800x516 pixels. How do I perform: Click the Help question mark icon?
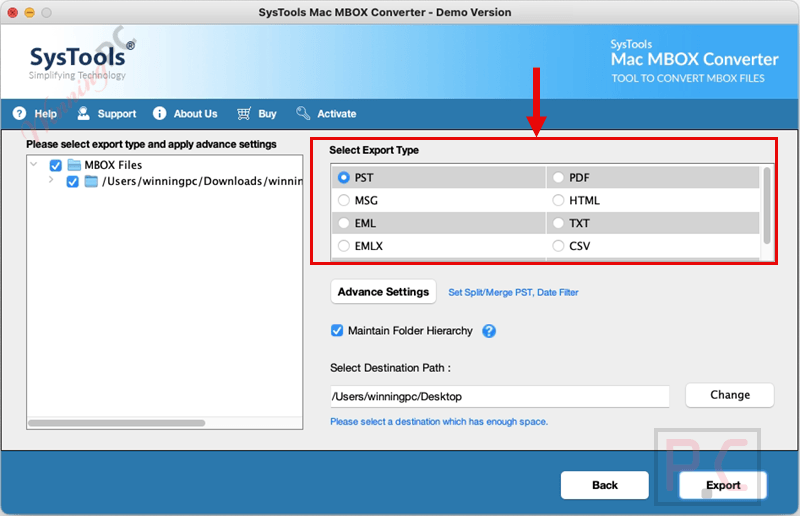pos(19,113)
